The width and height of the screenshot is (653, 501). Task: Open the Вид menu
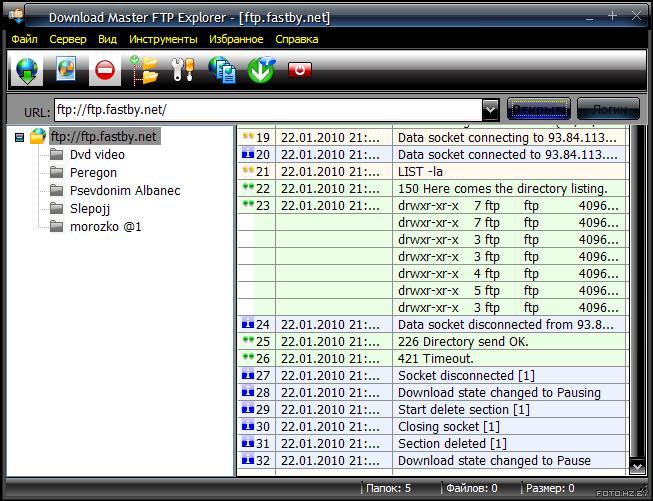pos(107,39)
